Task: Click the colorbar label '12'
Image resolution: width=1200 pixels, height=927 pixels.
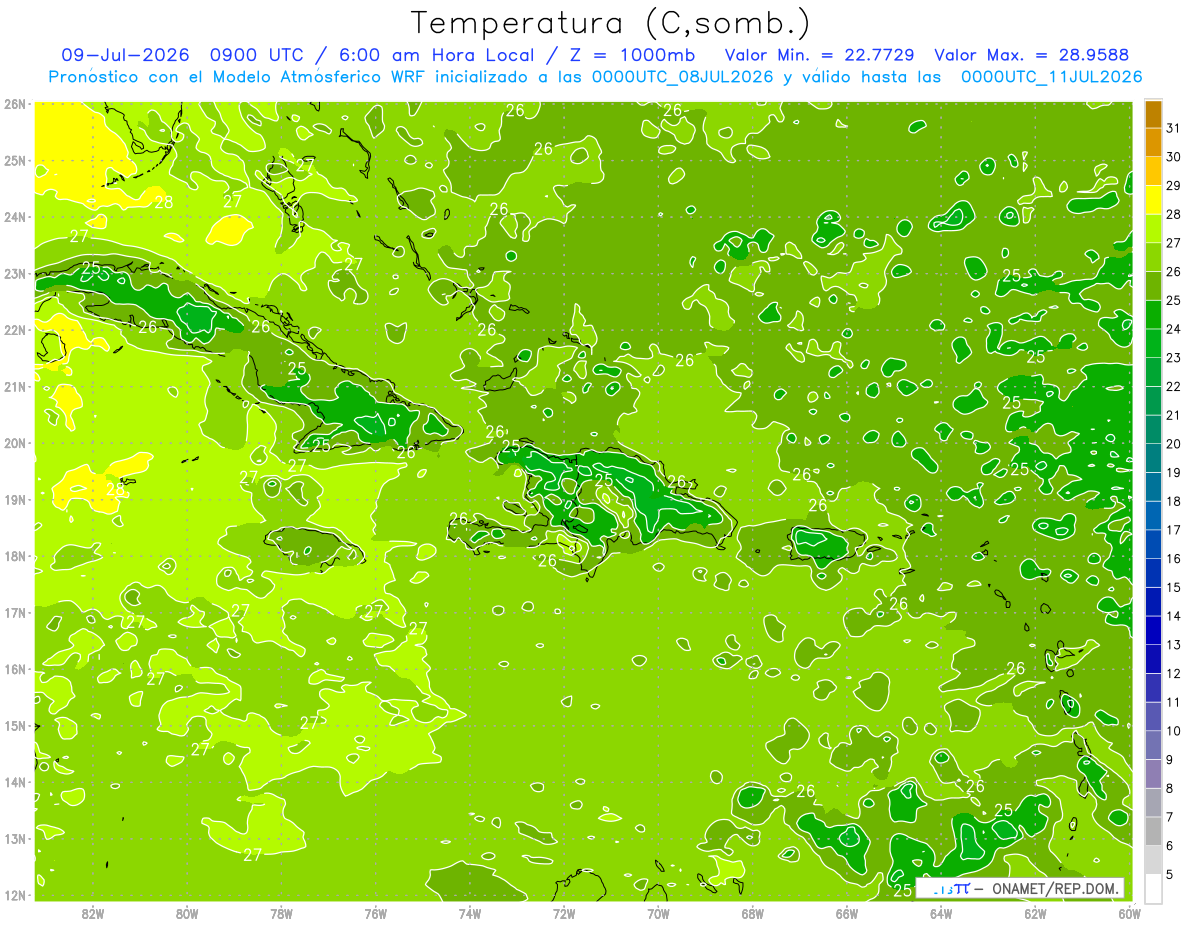Action: [x=1174, y=674]
